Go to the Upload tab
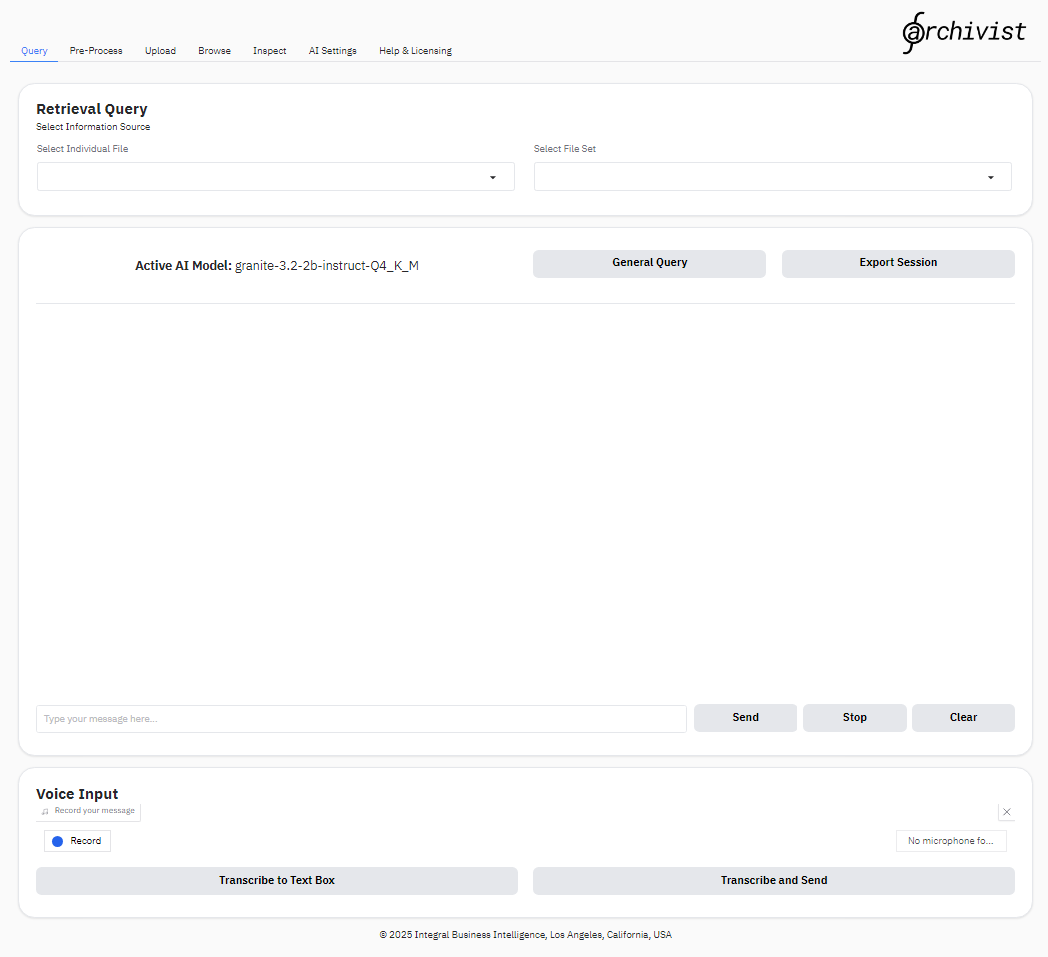Image resolution: width=1048 pixels, height=957 pixels. point(160,51)
